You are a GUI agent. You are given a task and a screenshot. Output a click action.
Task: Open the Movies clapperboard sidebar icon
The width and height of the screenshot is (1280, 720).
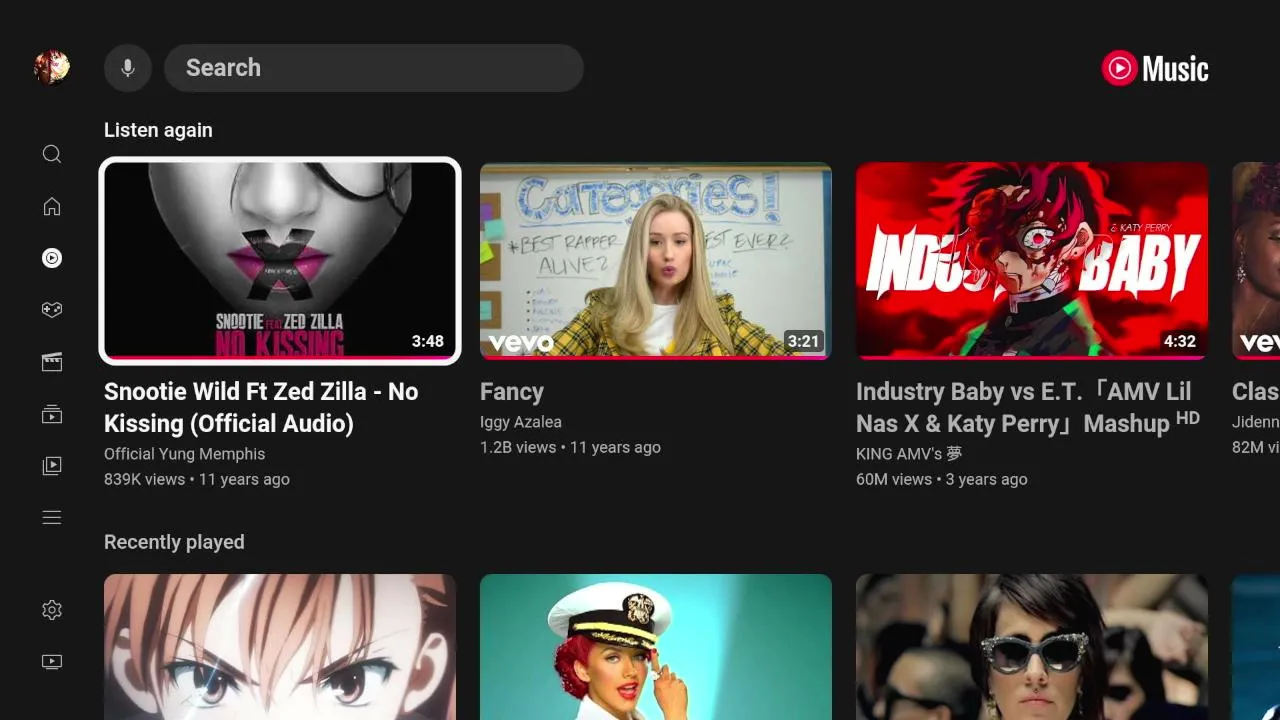click(x=52, y=362)
